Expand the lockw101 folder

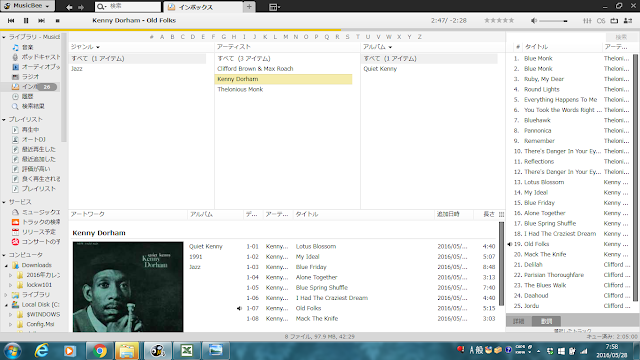(x=11, y=285)
